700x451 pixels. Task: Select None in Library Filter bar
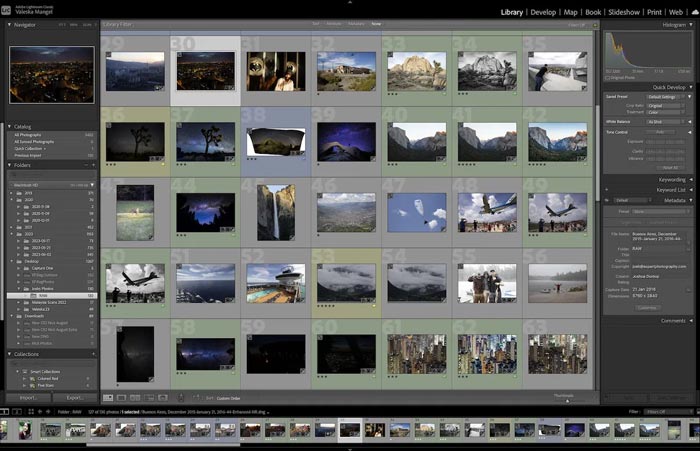click(376, 24)
